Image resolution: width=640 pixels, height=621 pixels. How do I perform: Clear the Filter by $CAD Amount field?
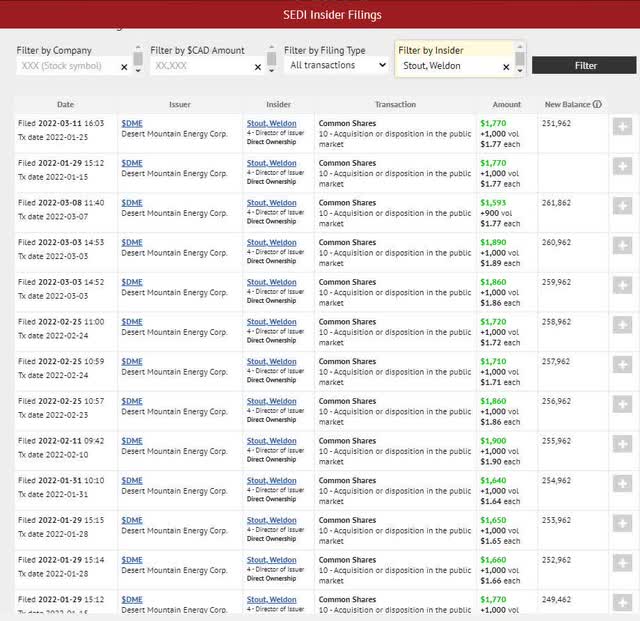pyautogui.click(x=258, y=67)
